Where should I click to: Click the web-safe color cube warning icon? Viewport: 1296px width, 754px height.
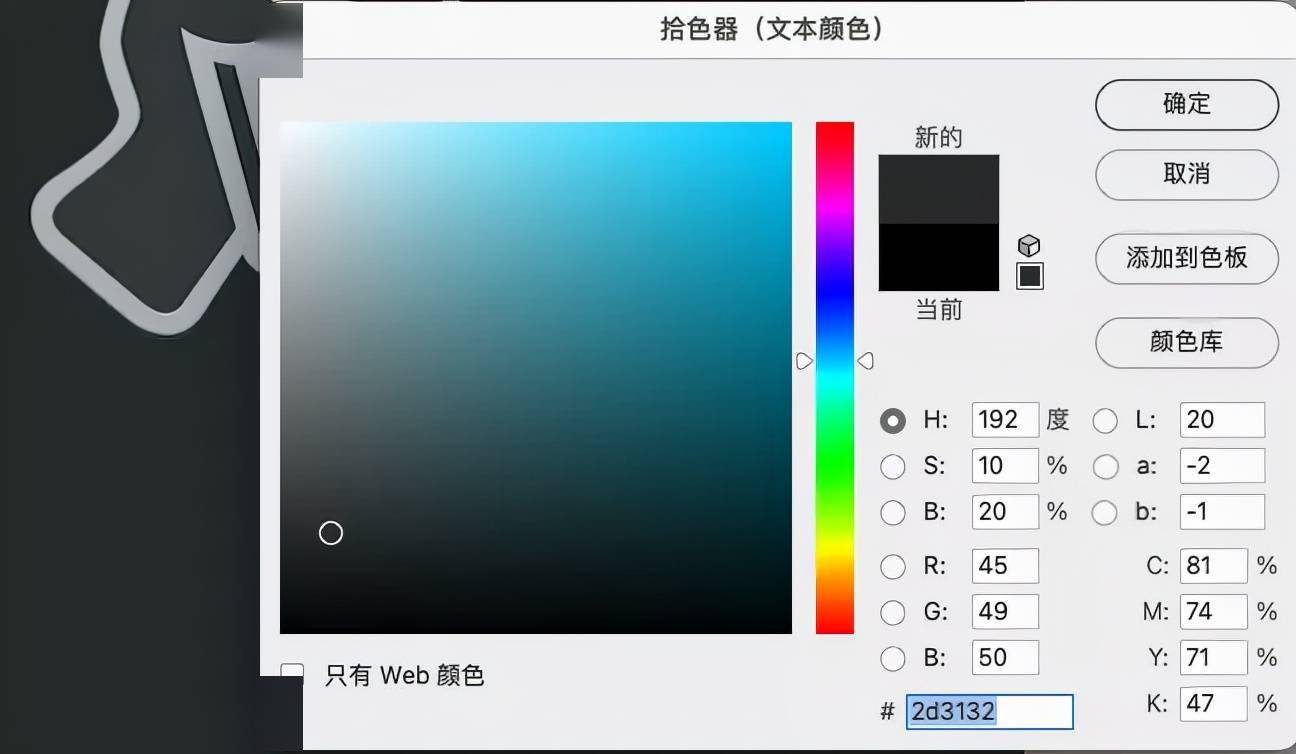[x=1029, y=245]
